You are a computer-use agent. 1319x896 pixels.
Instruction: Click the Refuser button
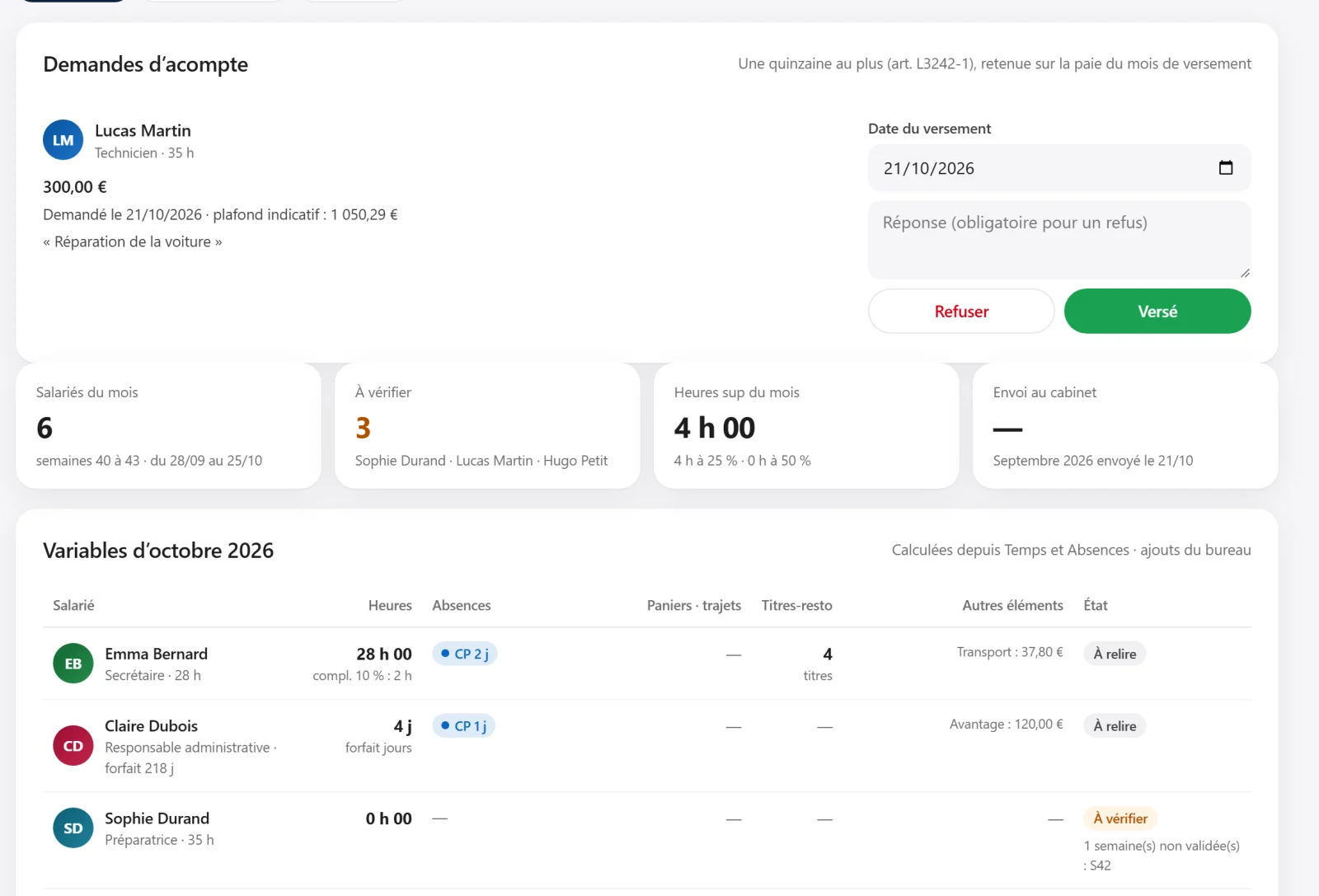[961, 312]
